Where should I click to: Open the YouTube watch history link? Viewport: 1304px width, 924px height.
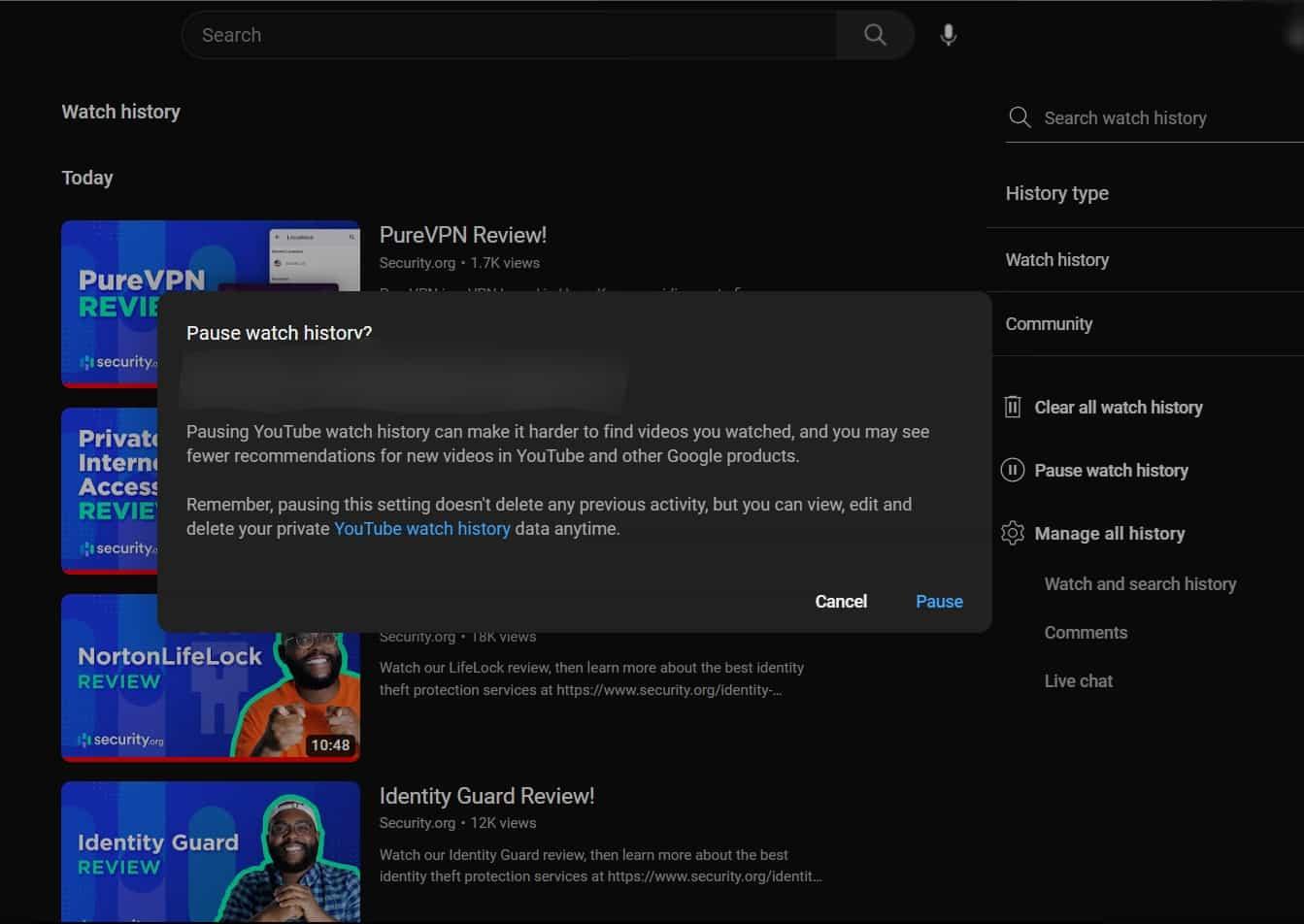(x=422, y=529)
